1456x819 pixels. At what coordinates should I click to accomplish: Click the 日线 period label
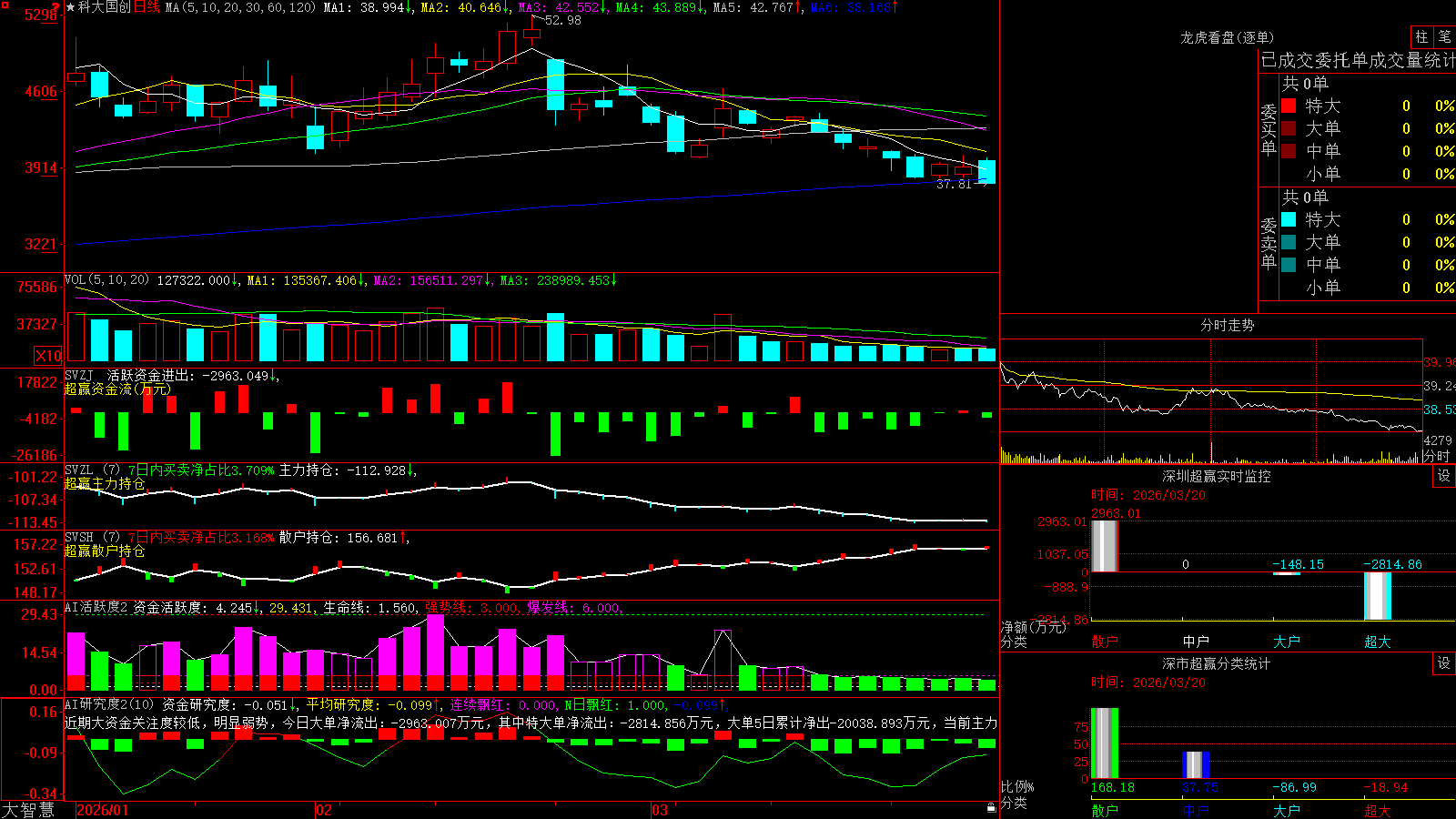coord(147,7)
